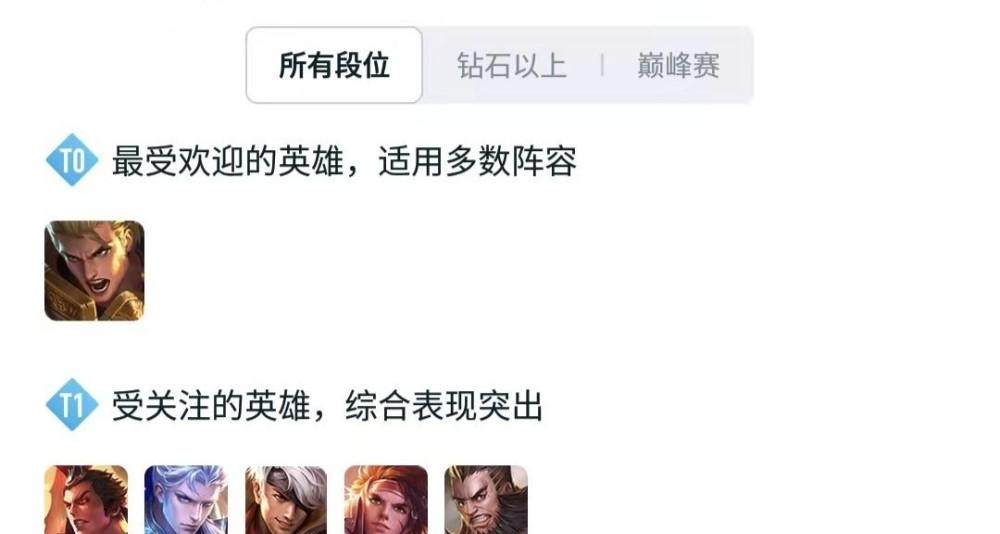Image resolution: width=1000 pixels, height=534 pixels.
Task: View the only hero listed under T0
Action: pos(94,271)
